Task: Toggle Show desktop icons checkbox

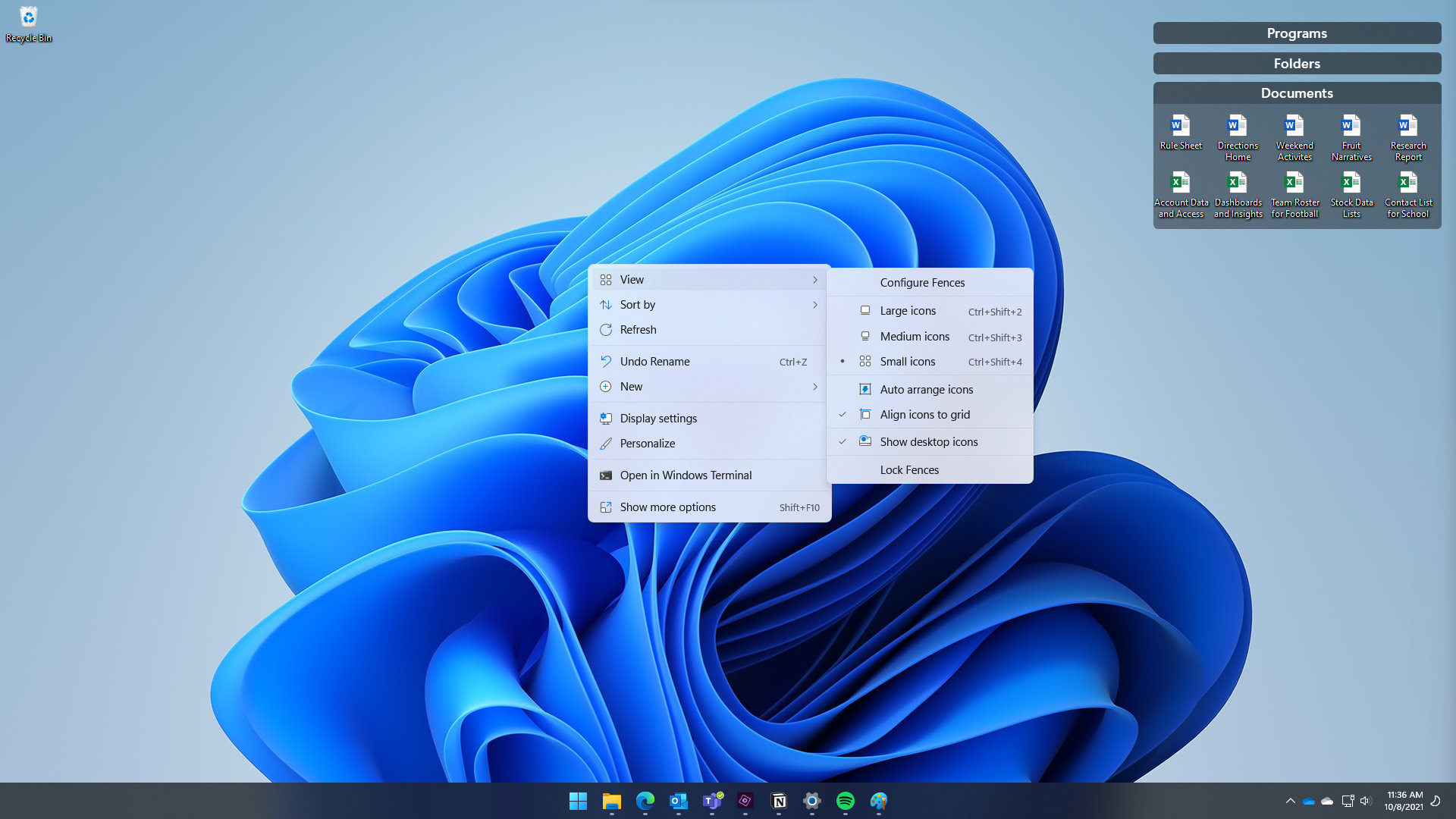Action: click(929, 441)
